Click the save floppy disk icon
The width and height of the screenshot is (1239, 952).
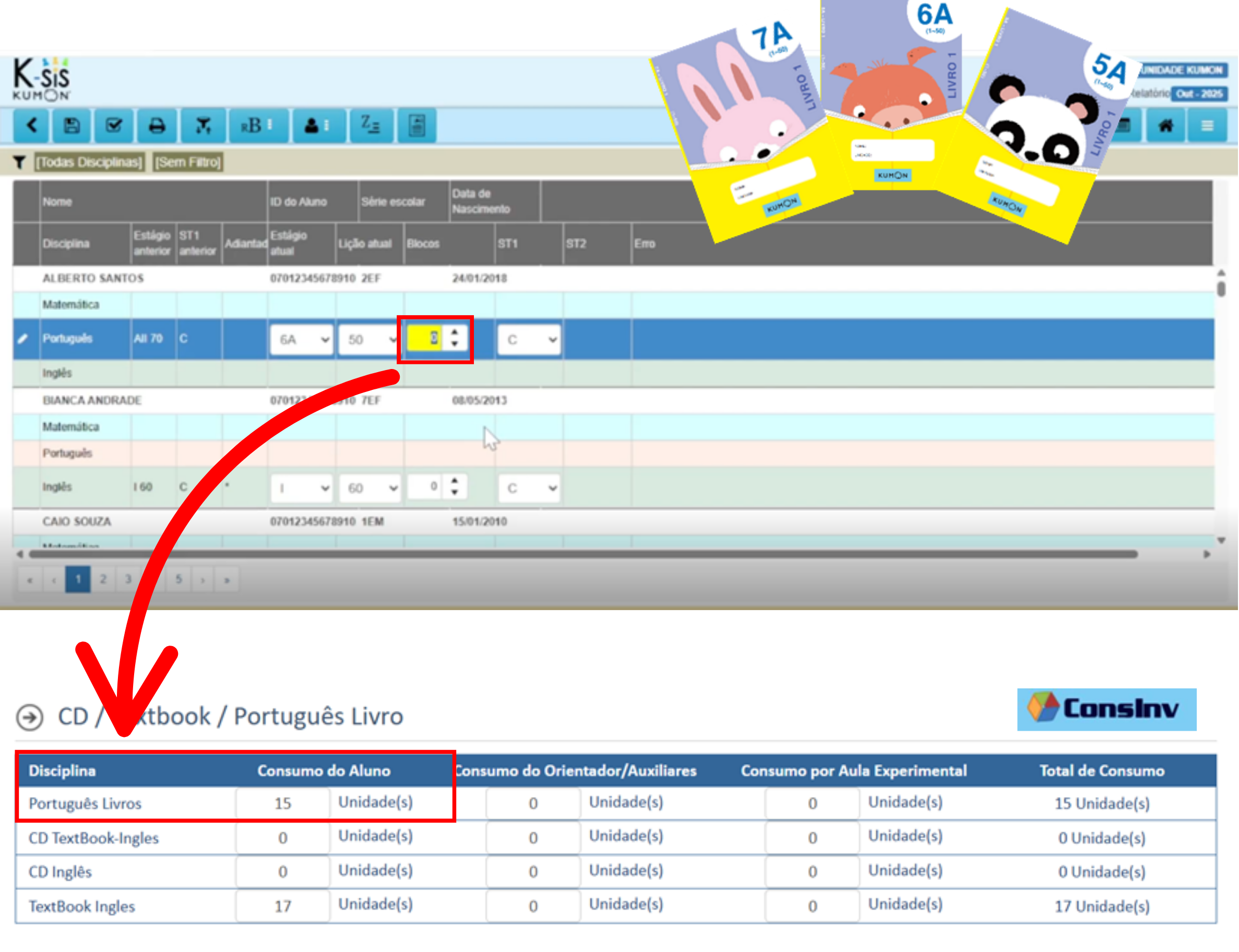coord(72,125)
